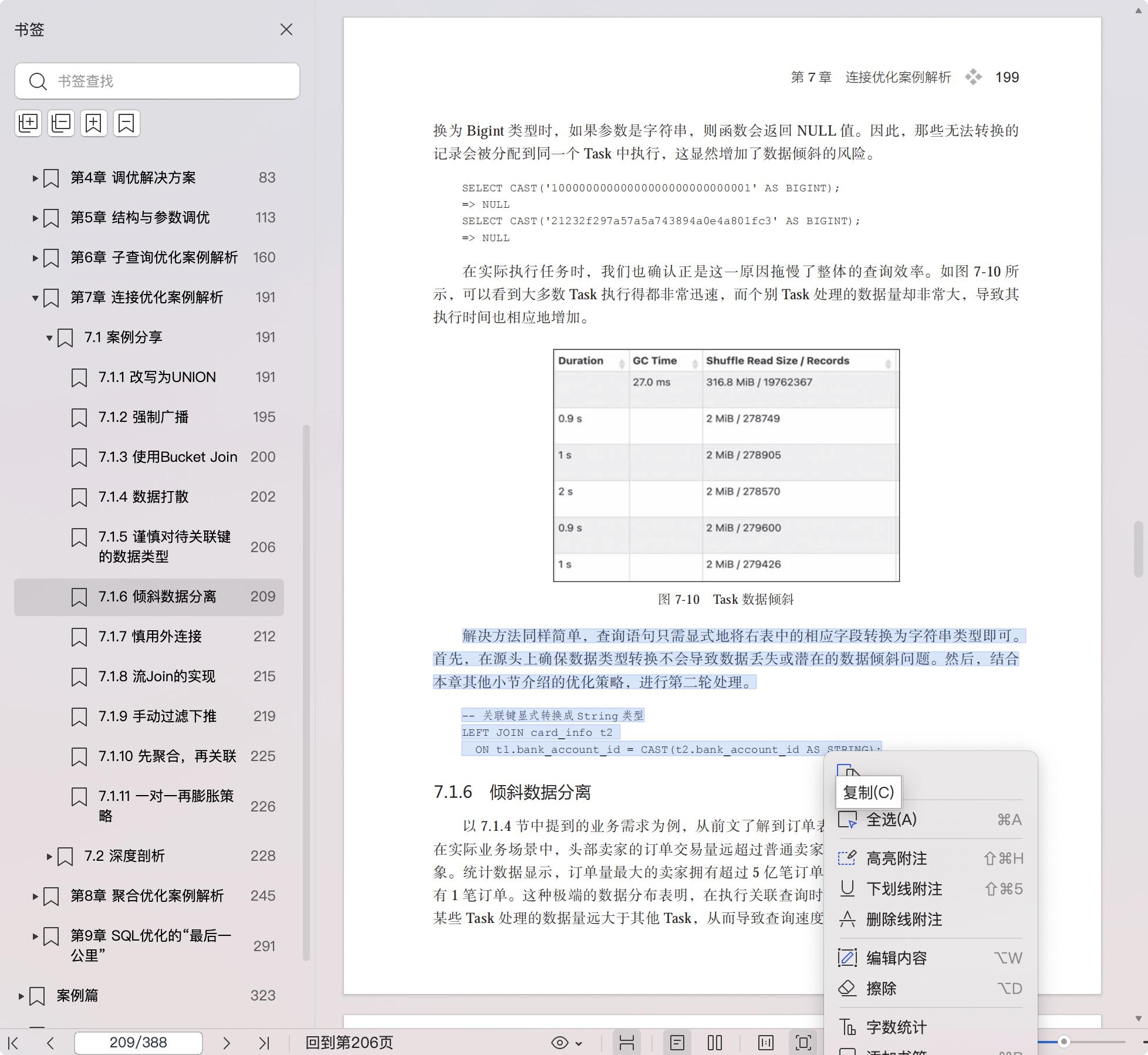Choose 擦除 from context menu
Viewport: 1148px width, 1055px height.
coord(930,989)
